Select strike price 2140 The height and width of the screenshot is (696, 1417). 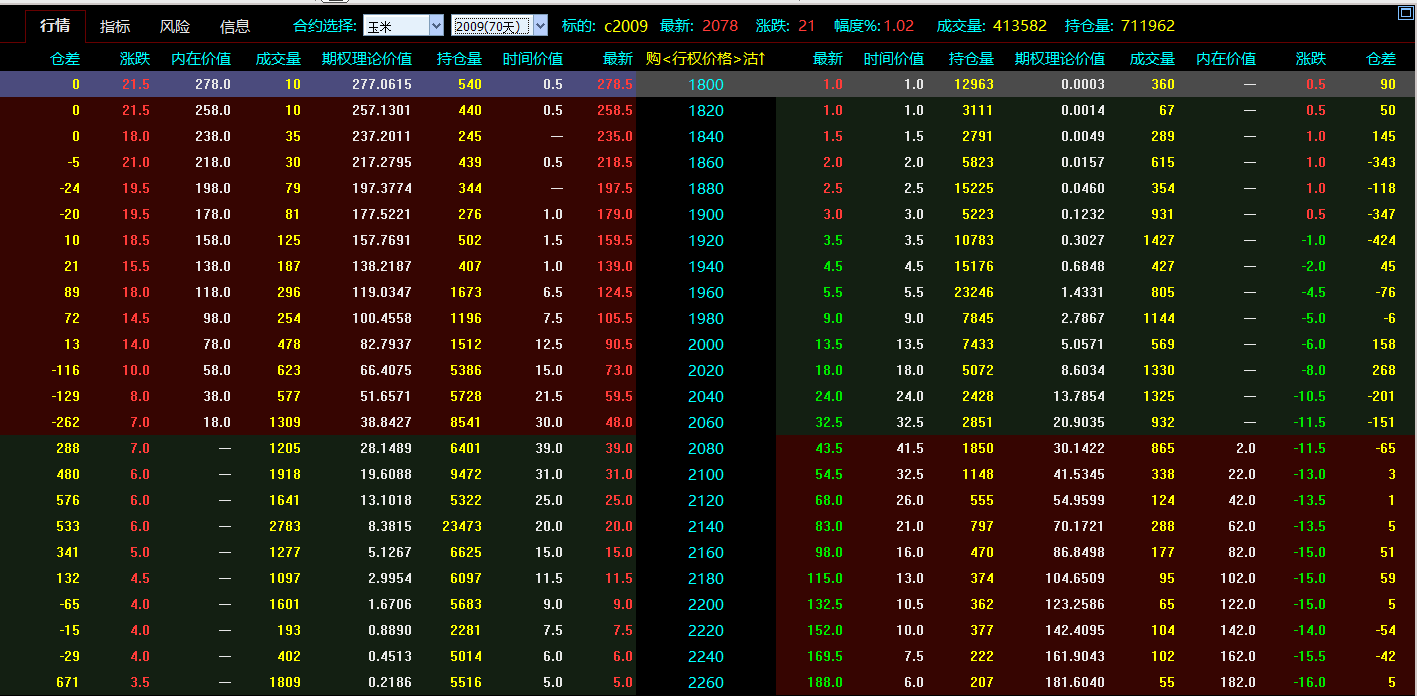(706, 526)
